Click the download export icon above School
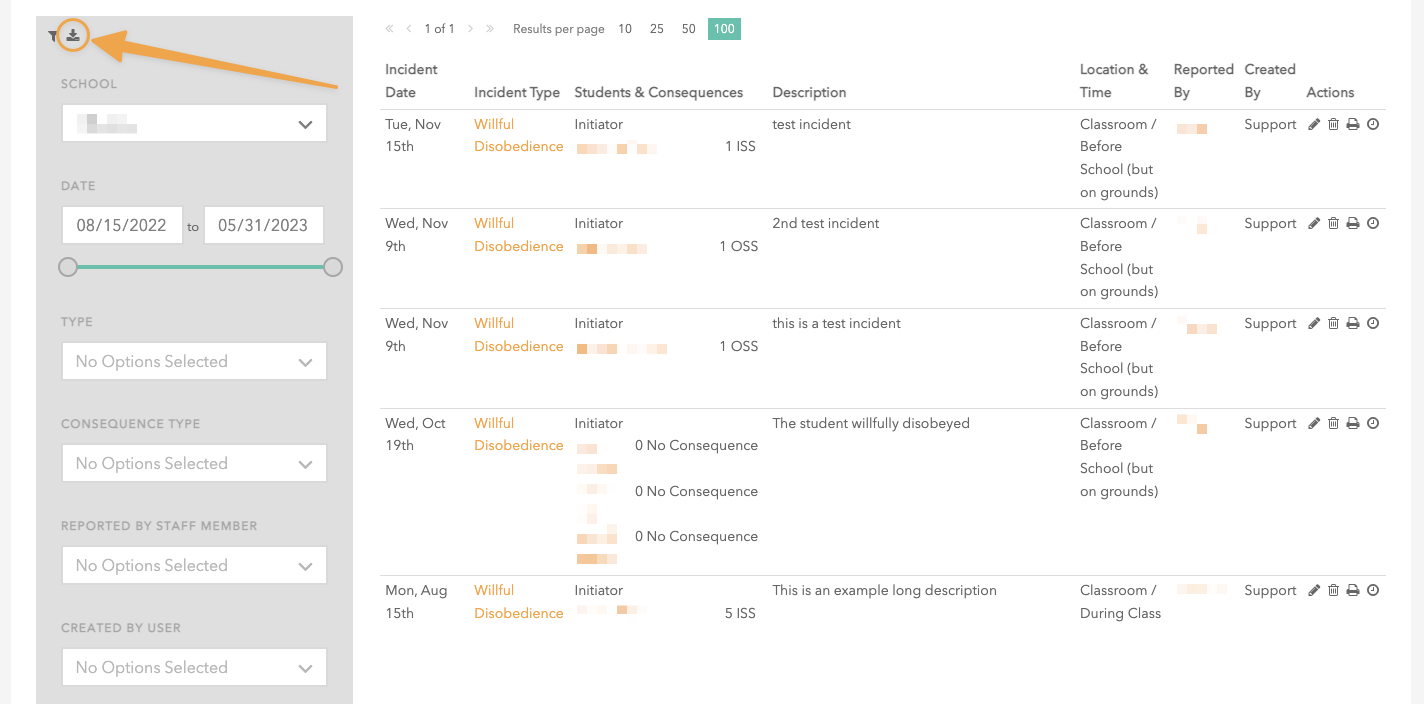The height and width of the screenshot is (704, 1424). click(73, 36)
